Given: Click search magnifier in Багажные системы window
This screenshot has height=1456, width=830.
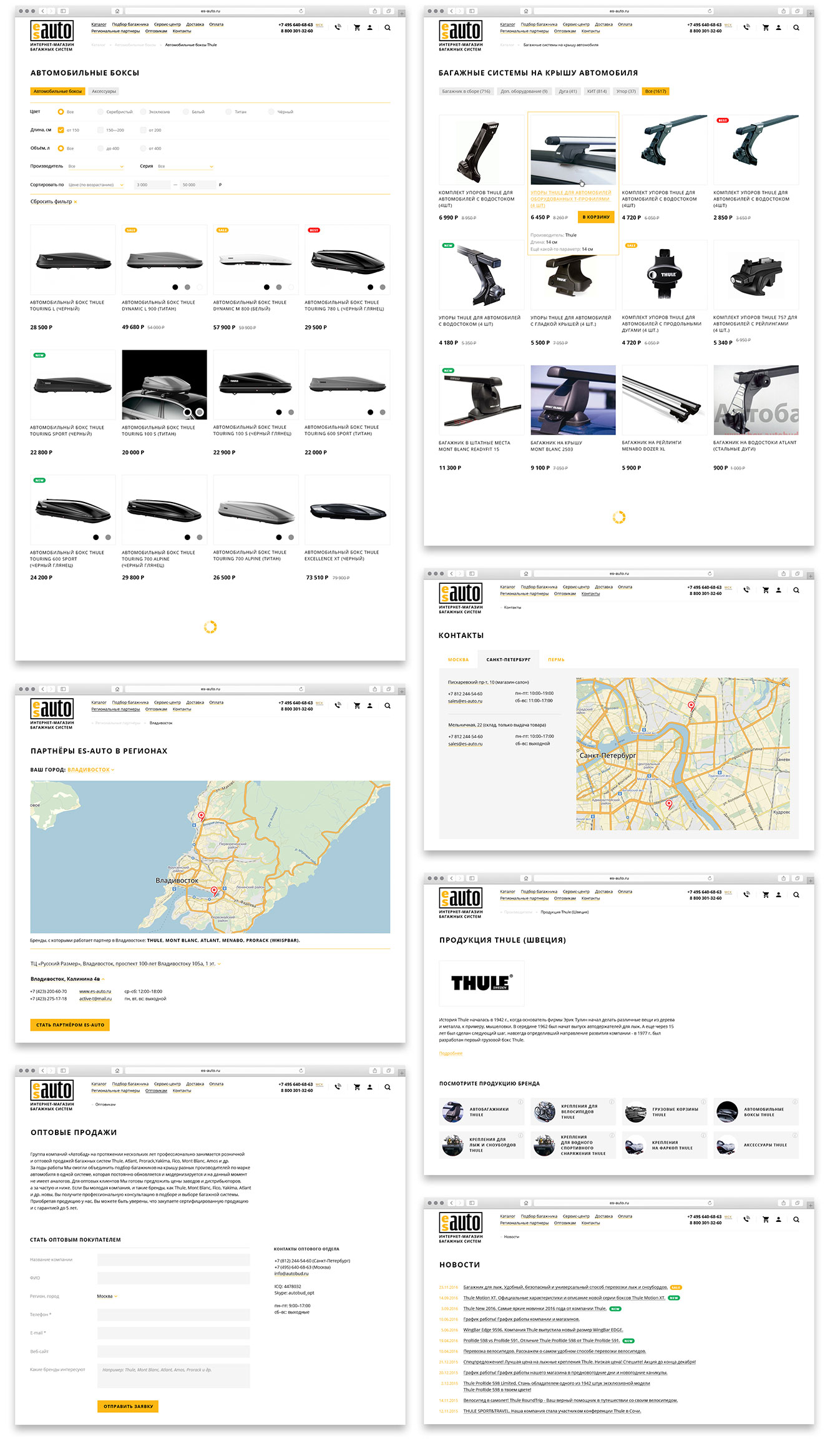Looking at the screenshot, I should click(x=796, y=27).
